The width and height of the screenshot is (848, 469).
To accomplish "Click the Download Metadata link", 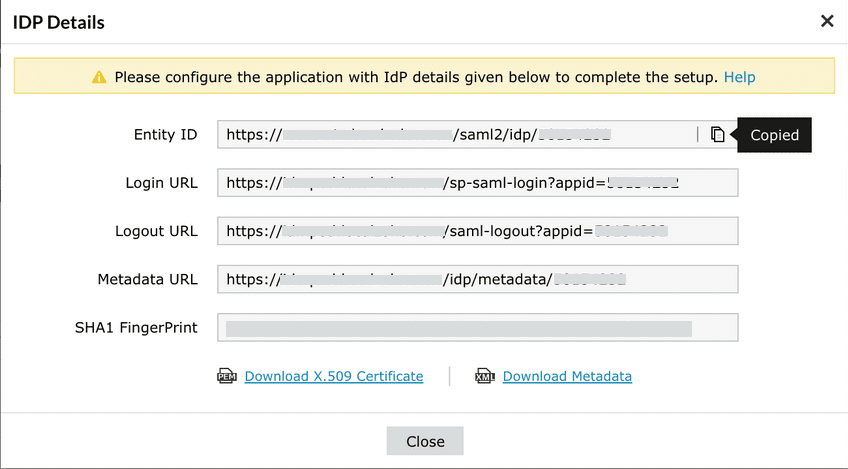I will click(x=567, y=376).
